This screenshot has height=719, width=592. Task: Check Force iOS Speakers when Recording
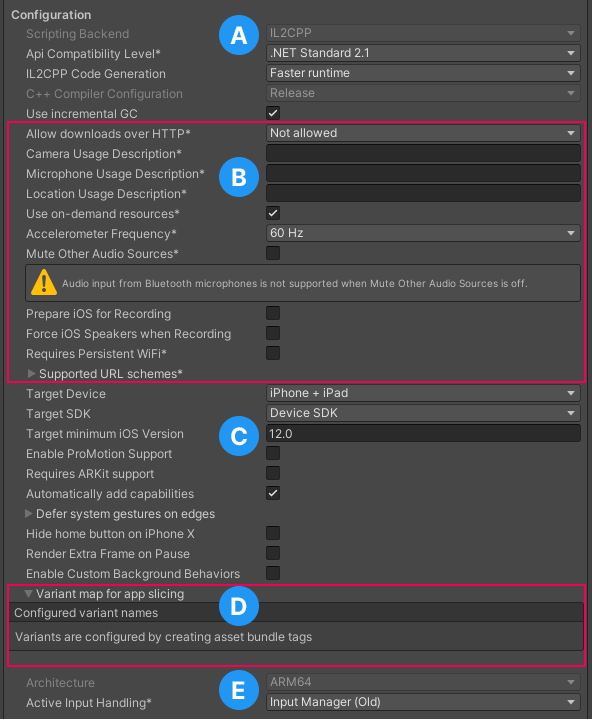(273, 333)
